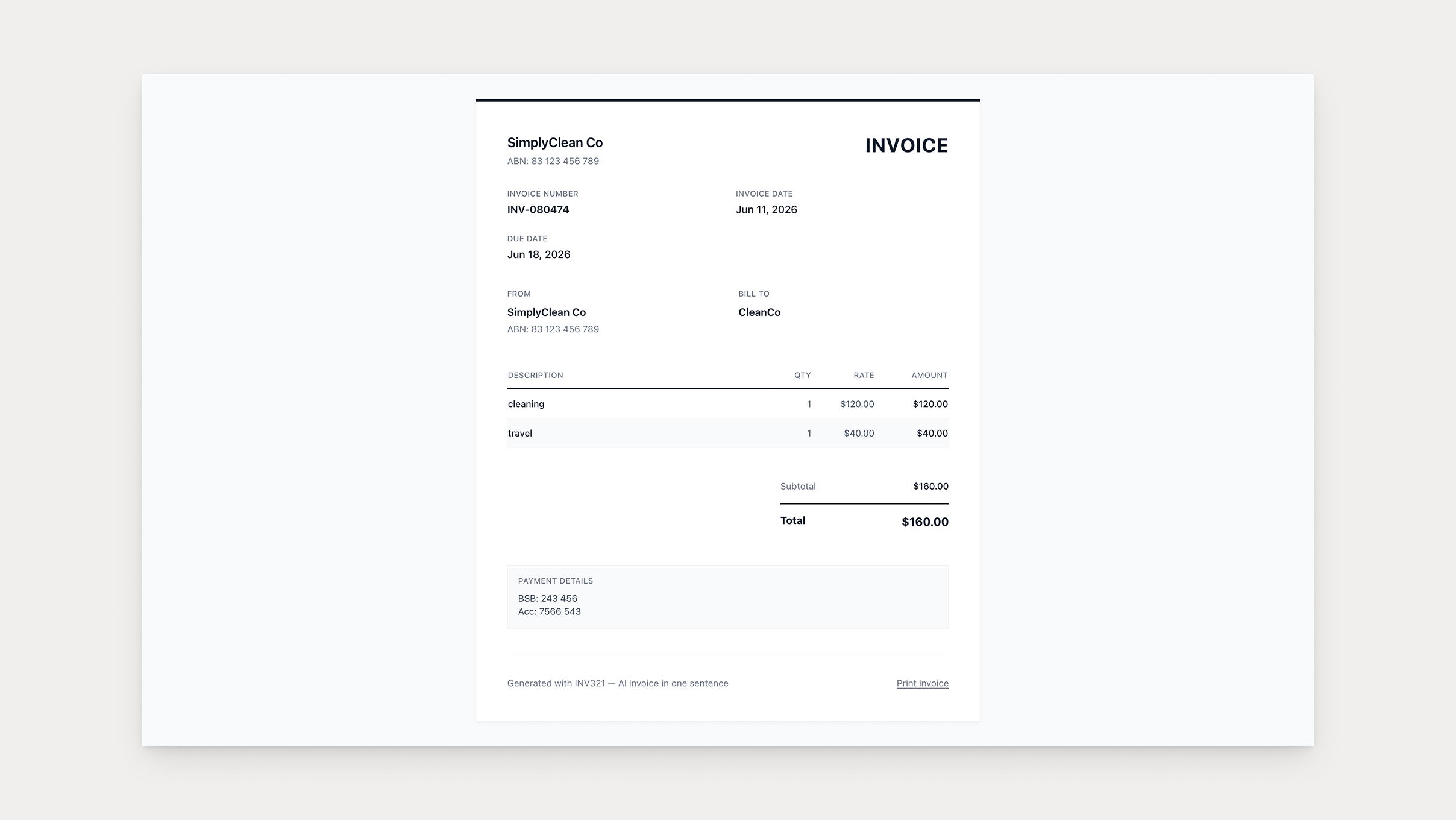
Task: Click the cleaning line item description
Action: click(526, 404)
